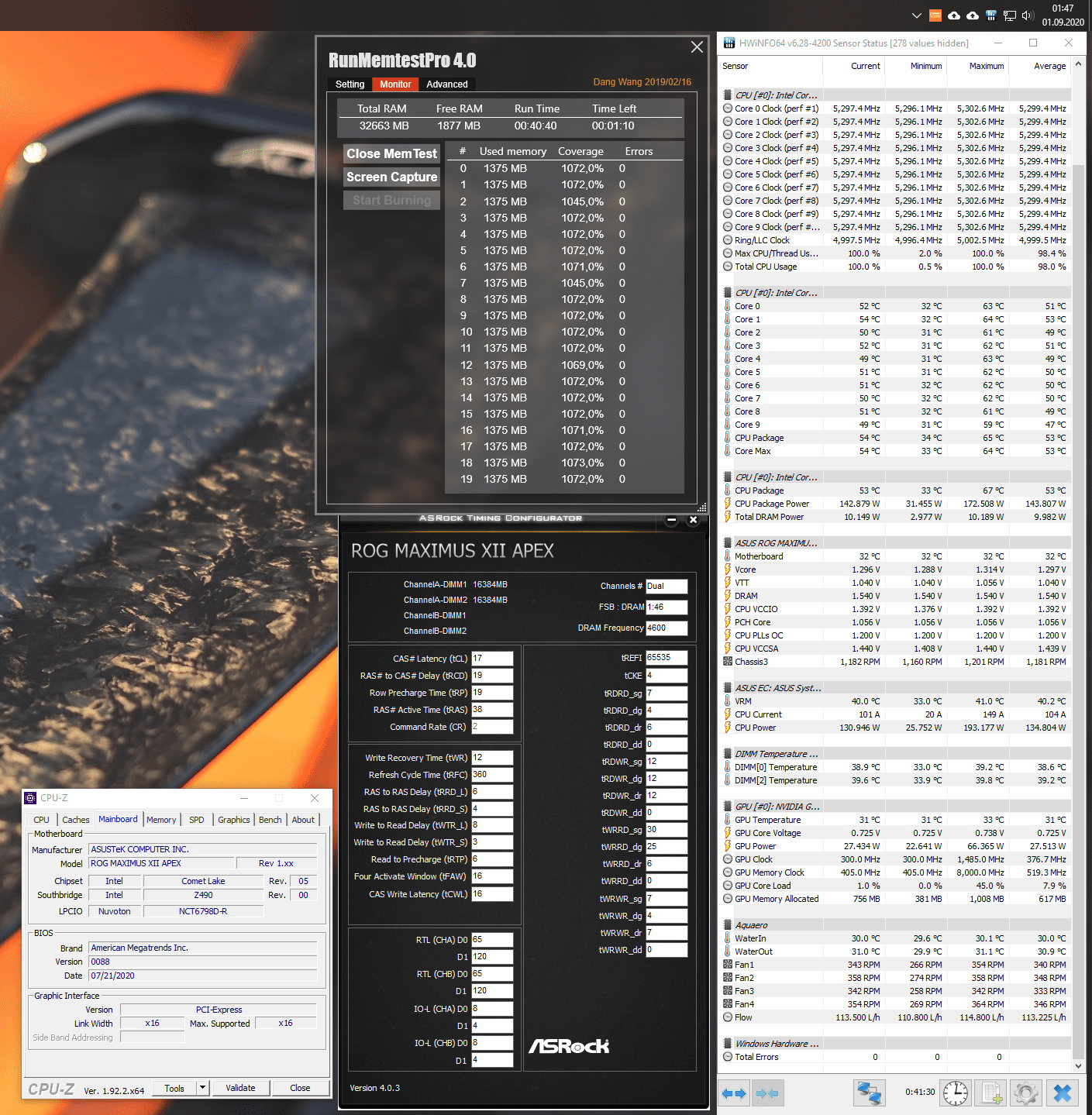The width and height of the screenshot is (1092, 1115).
Task: Open HWiNFO sensor settings gear
Action: coord(1026,1093)
